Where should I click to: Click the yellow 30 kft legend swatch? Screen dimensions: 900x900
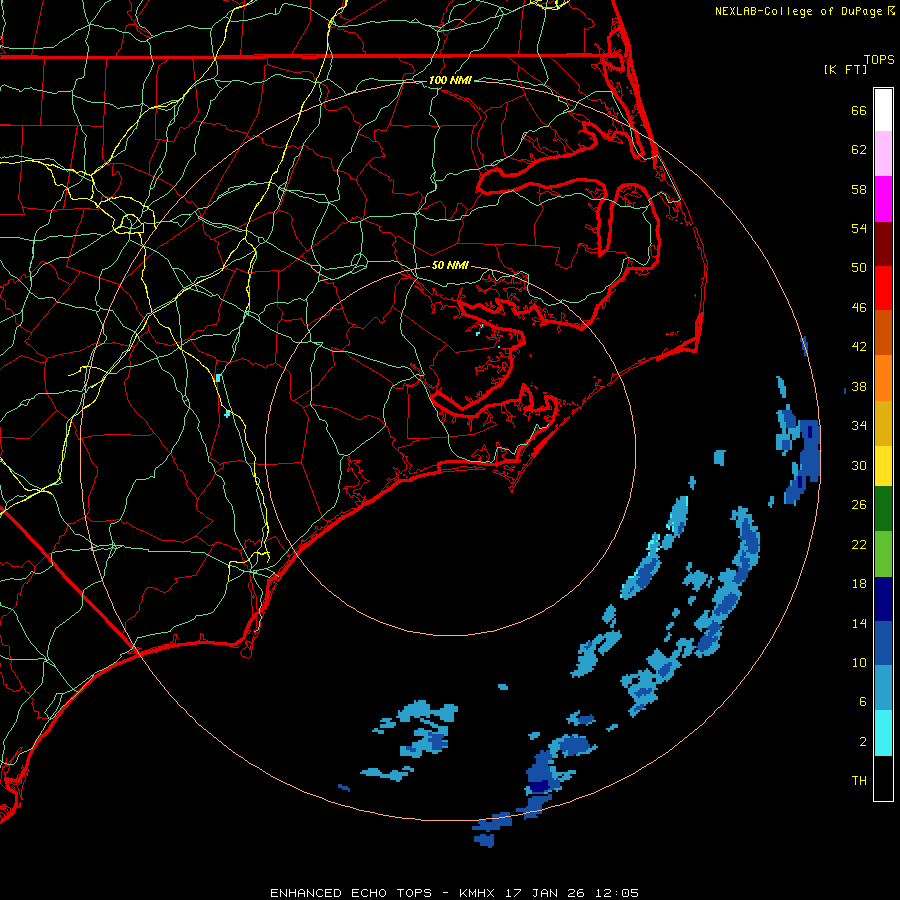883,466
